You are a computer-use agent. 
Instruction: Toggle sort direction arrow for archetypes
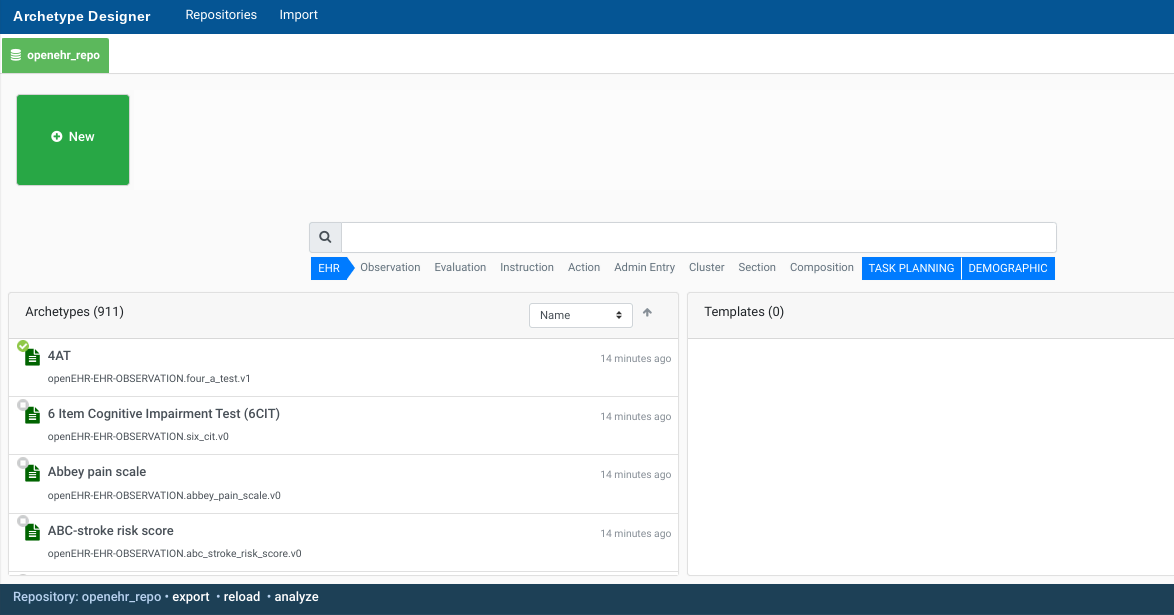point(647,313)
